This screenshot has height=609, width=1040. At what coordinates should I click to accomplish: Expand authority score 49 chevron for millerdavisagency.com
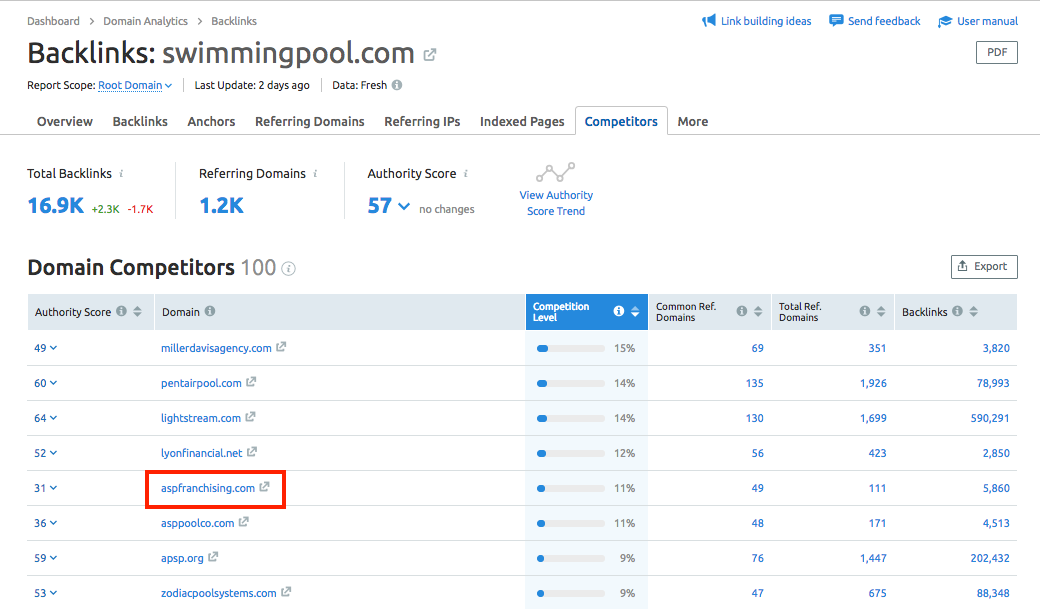[x=53, y=348]
